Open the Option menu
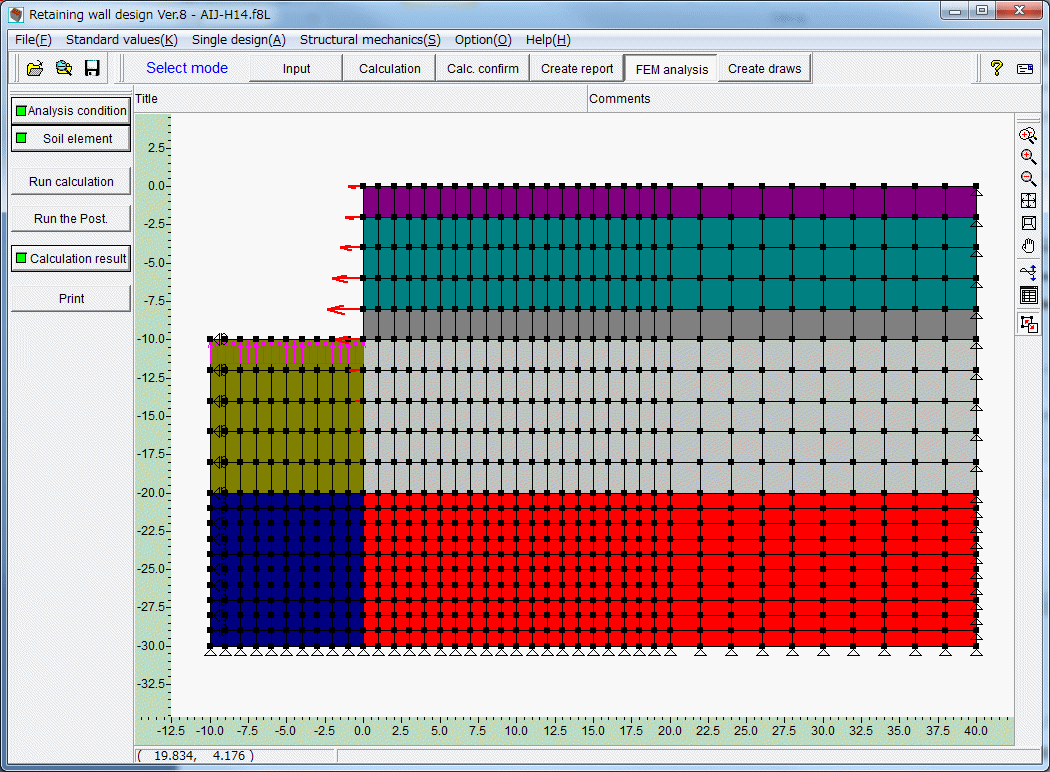Viewport: 1050px width, 772px height. 483,40
